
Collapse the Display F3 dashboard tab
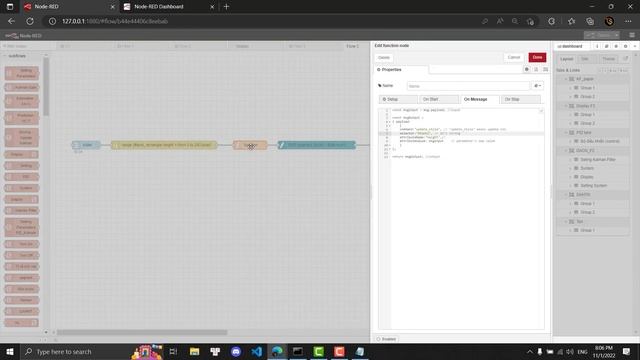566,106
